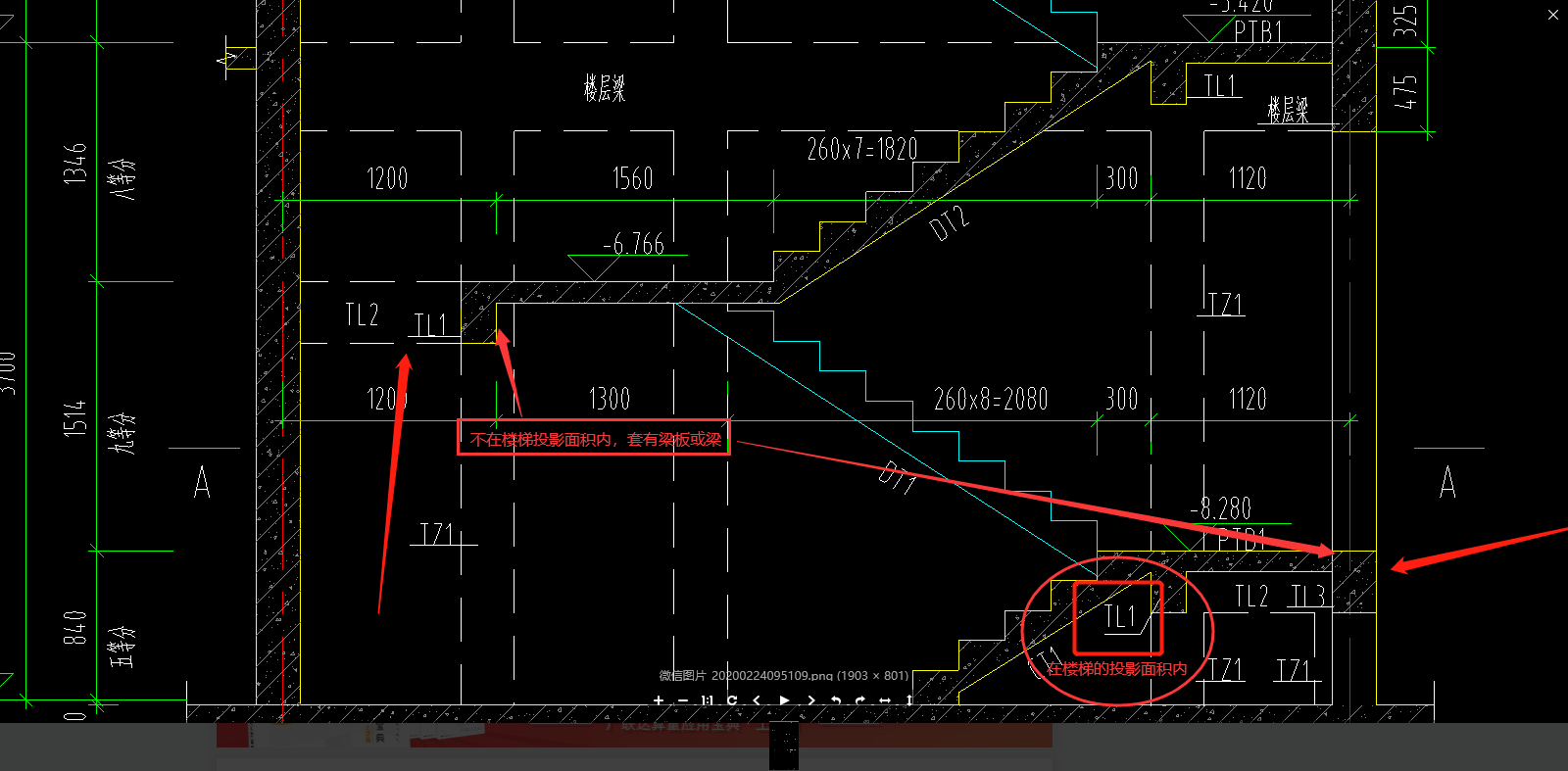This screenshot has width=1568, height=771.
Task: Click the elevation label -6.766
Action: (634, 244)
